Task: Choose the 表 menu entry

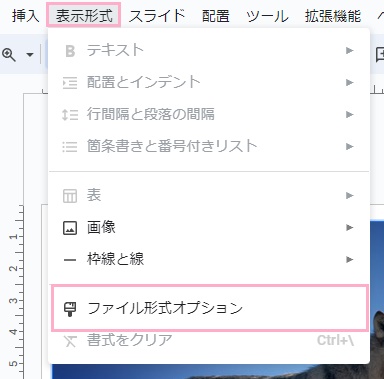Action: click(209, 195)
